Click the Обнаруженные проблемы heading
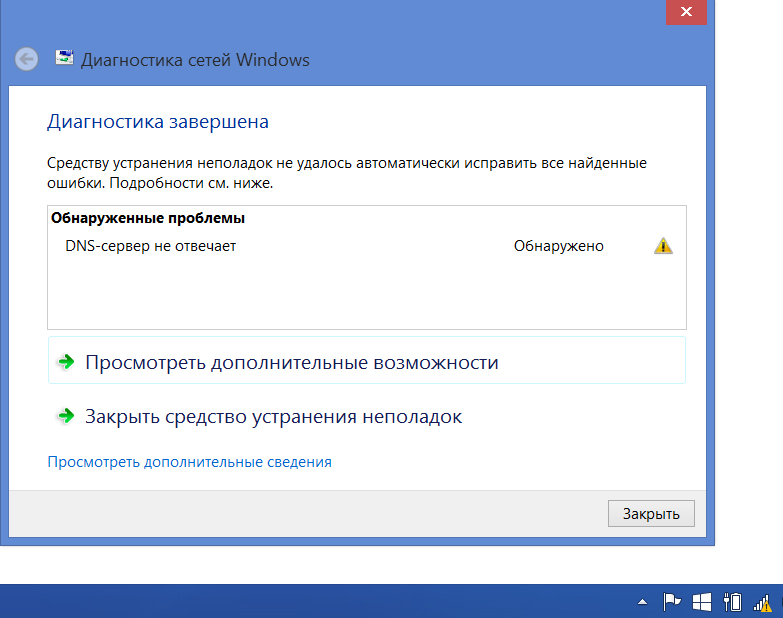The width and height of the screenshot is (783, 618). pyautogui.click(x=148, y=218)
